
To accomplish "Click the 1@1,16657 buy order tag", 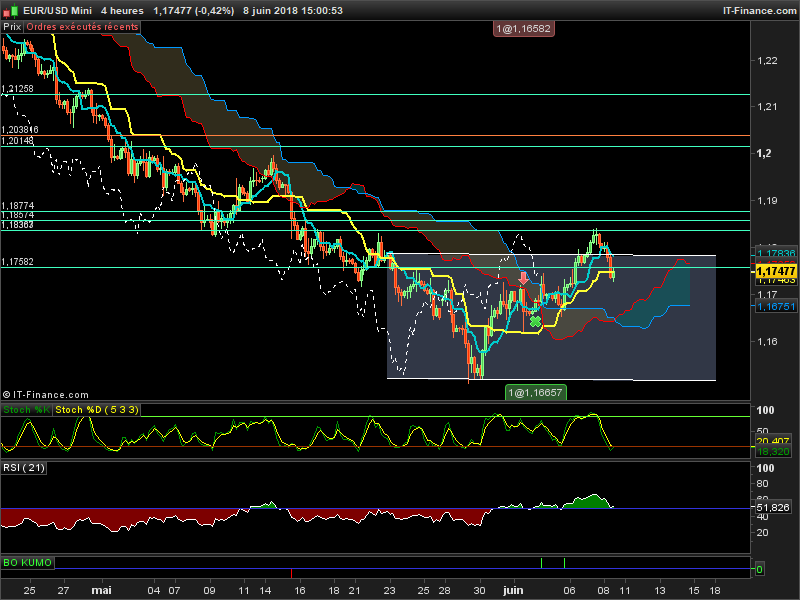I will pos(535,392).
